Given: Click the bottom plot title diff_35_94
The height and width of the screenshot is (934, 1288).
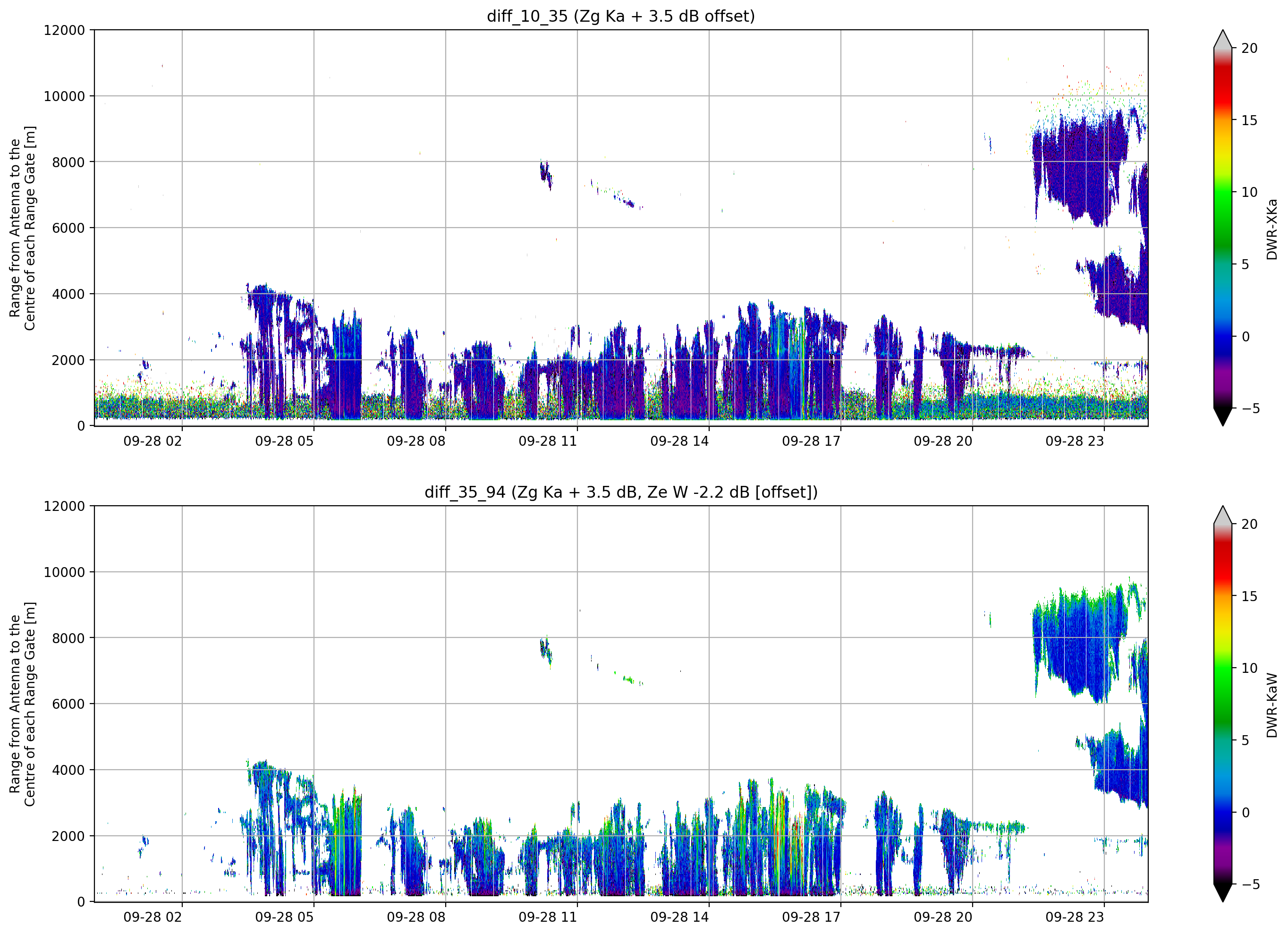Looking at the screenshot, I should click(621, 492).
